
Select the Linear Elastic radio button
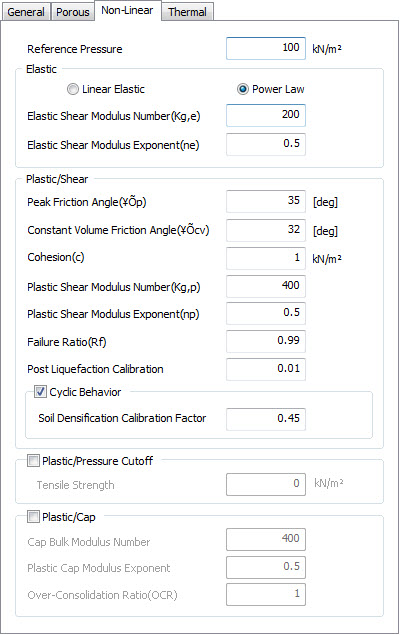[x=73, y=89]
